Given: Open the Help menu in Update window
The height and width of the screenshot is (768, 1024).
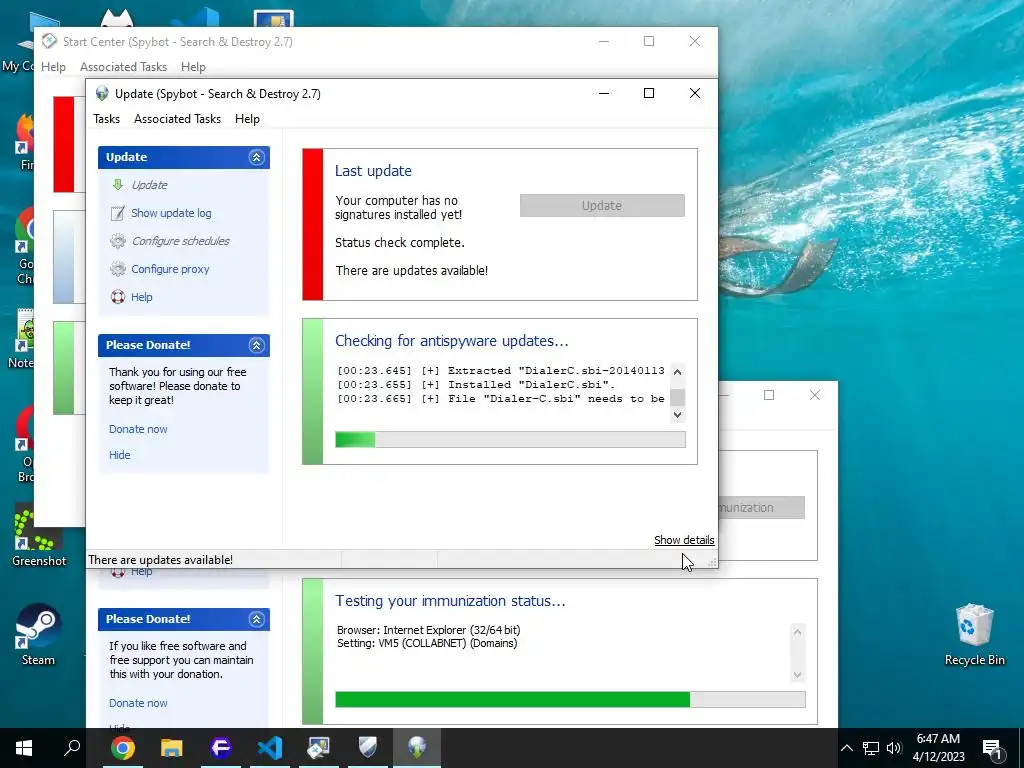Looking at the screenshot, I should pos(248,119).
